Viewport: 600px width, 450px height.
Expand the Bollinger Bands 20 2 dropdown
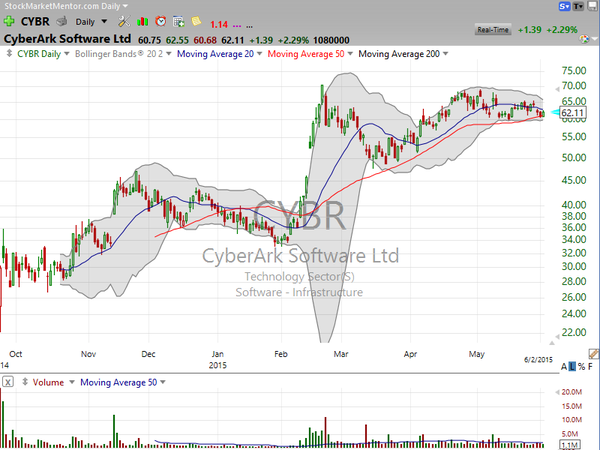click(x=123, y=54)
